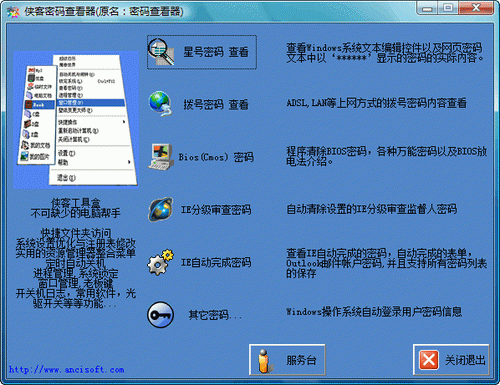Select IE分级审查密码 label
This screenshot has width=500, height=385.
pos(216,209)
